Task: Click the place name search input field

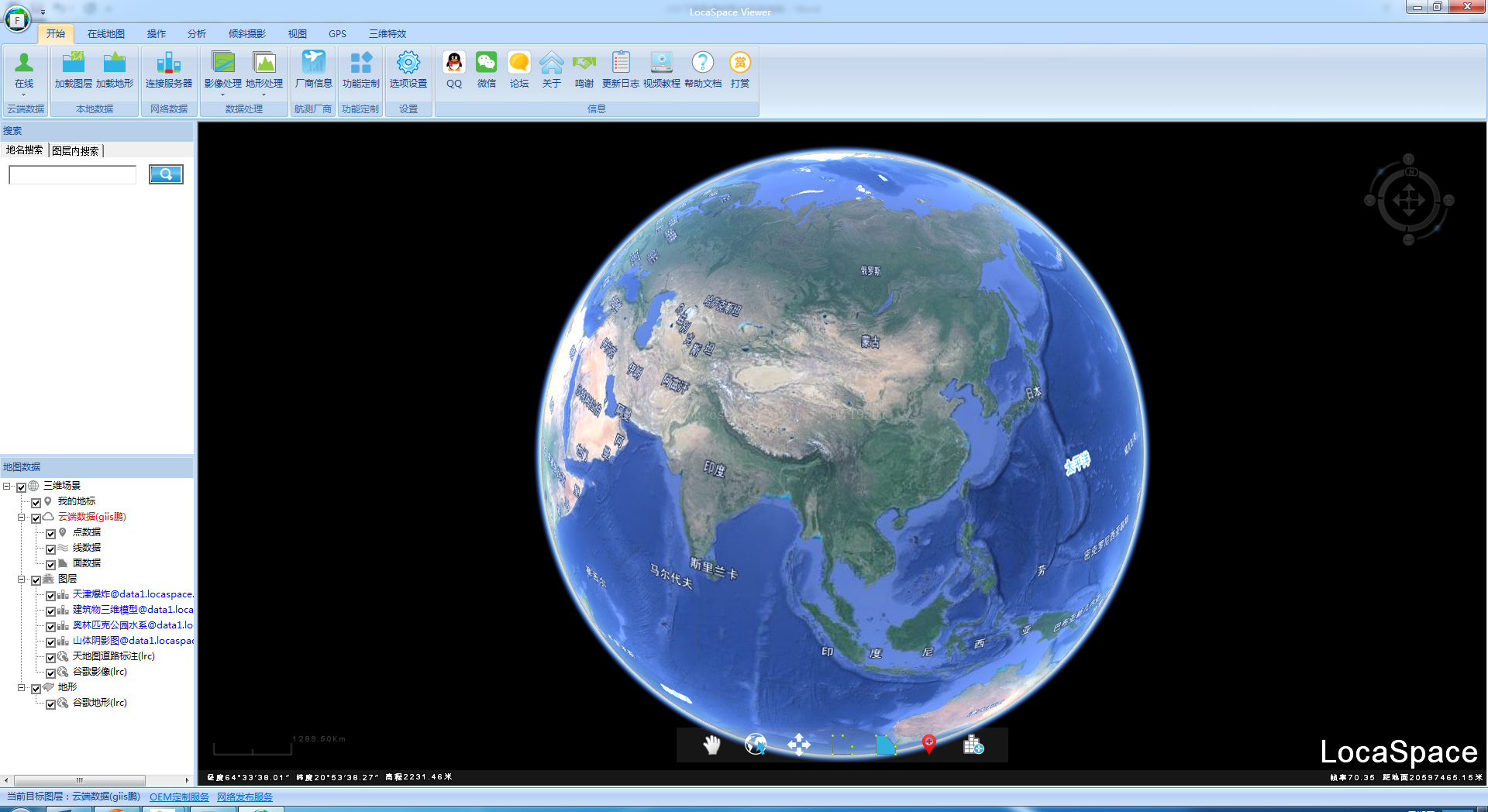Action: pos(72,174)
